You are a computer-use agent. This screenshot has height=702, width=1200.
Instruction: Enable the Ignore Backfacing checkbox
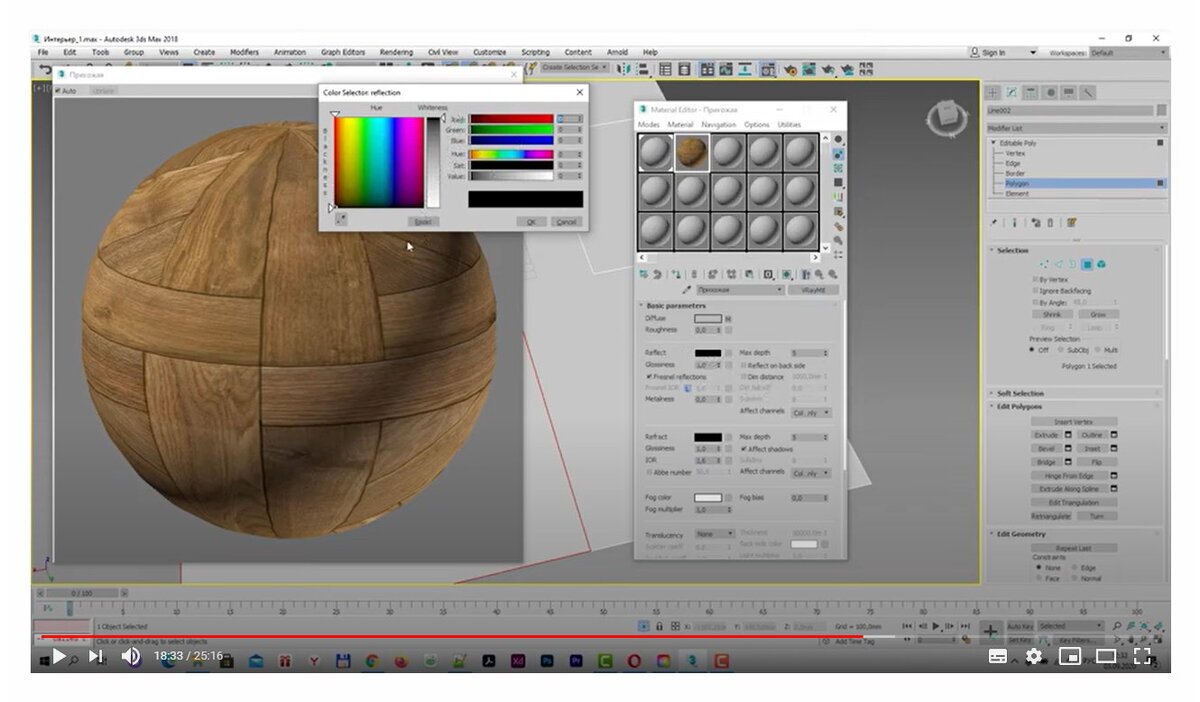tap(1035, 291)
